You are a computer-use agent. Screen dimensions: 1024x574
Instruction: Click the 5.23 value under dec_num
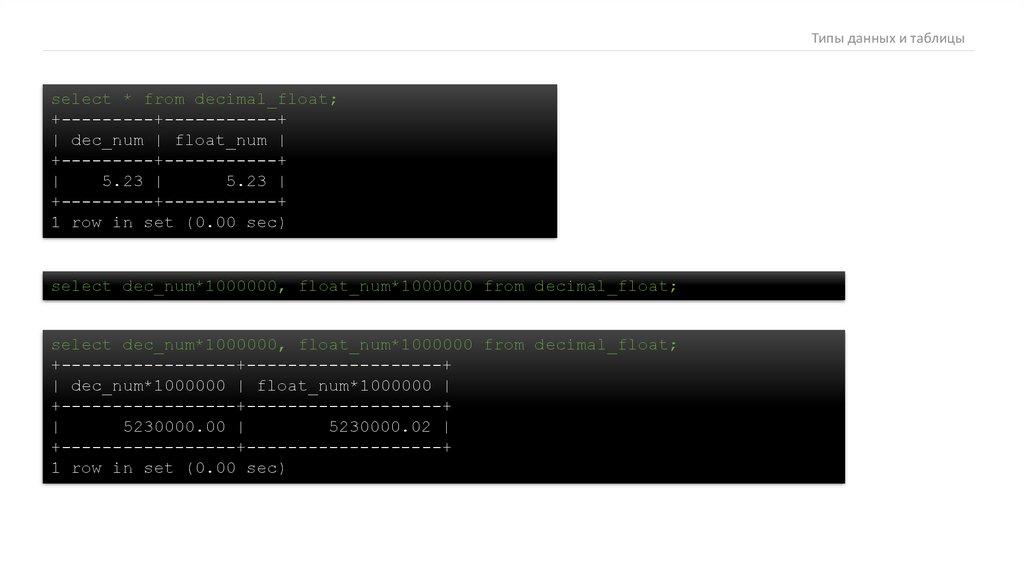coord(122,181)
